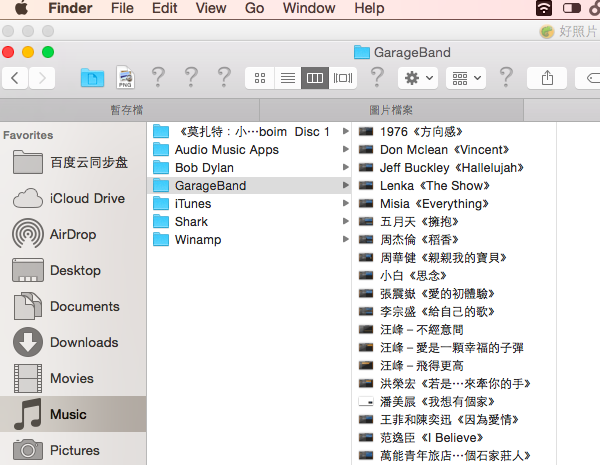Screen dimensions: 600x465
Task: Open the Help menu
Action: 369,8
